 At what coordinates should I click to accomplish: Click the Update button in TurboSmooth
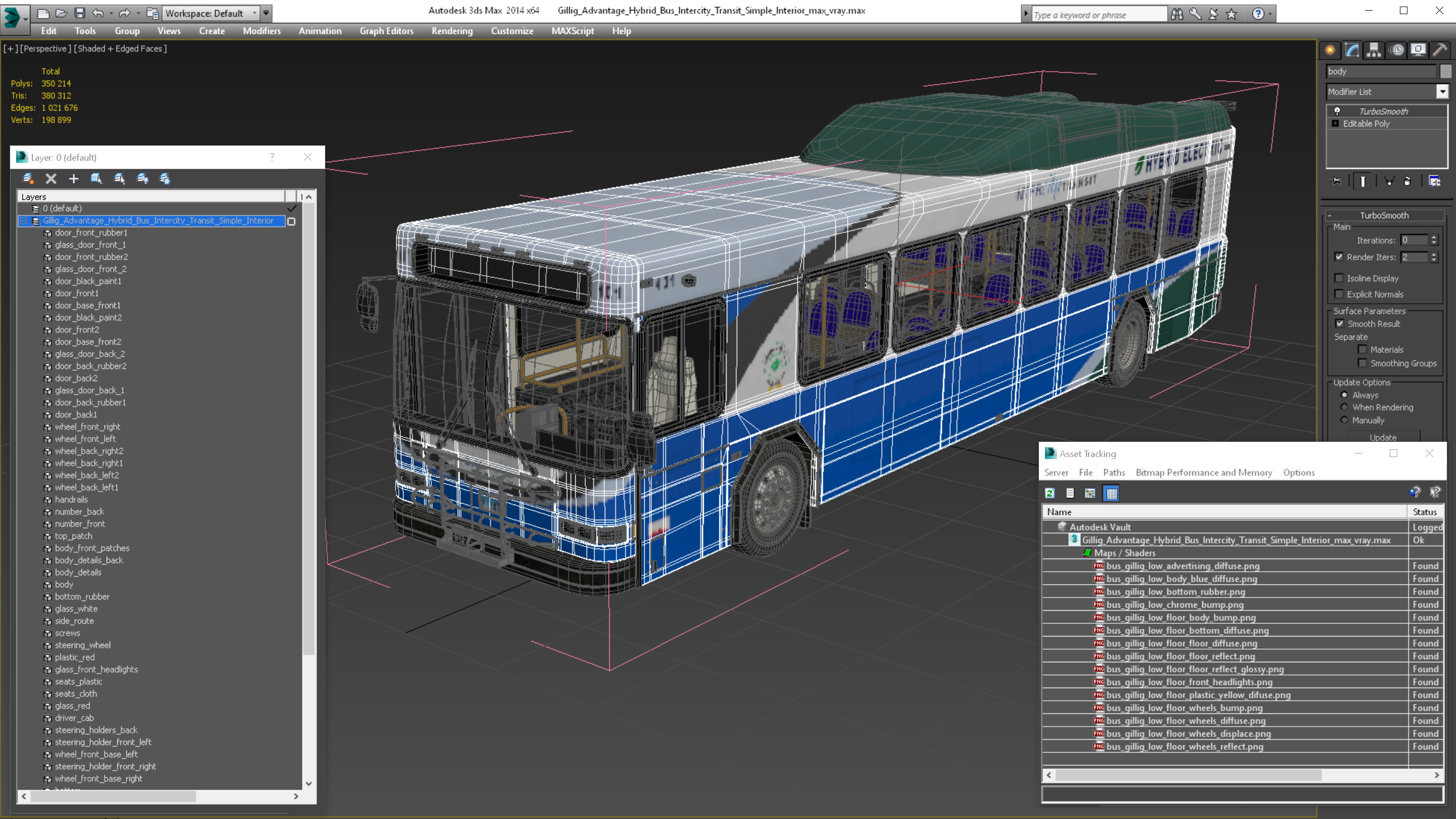[x=1383, y=437]
